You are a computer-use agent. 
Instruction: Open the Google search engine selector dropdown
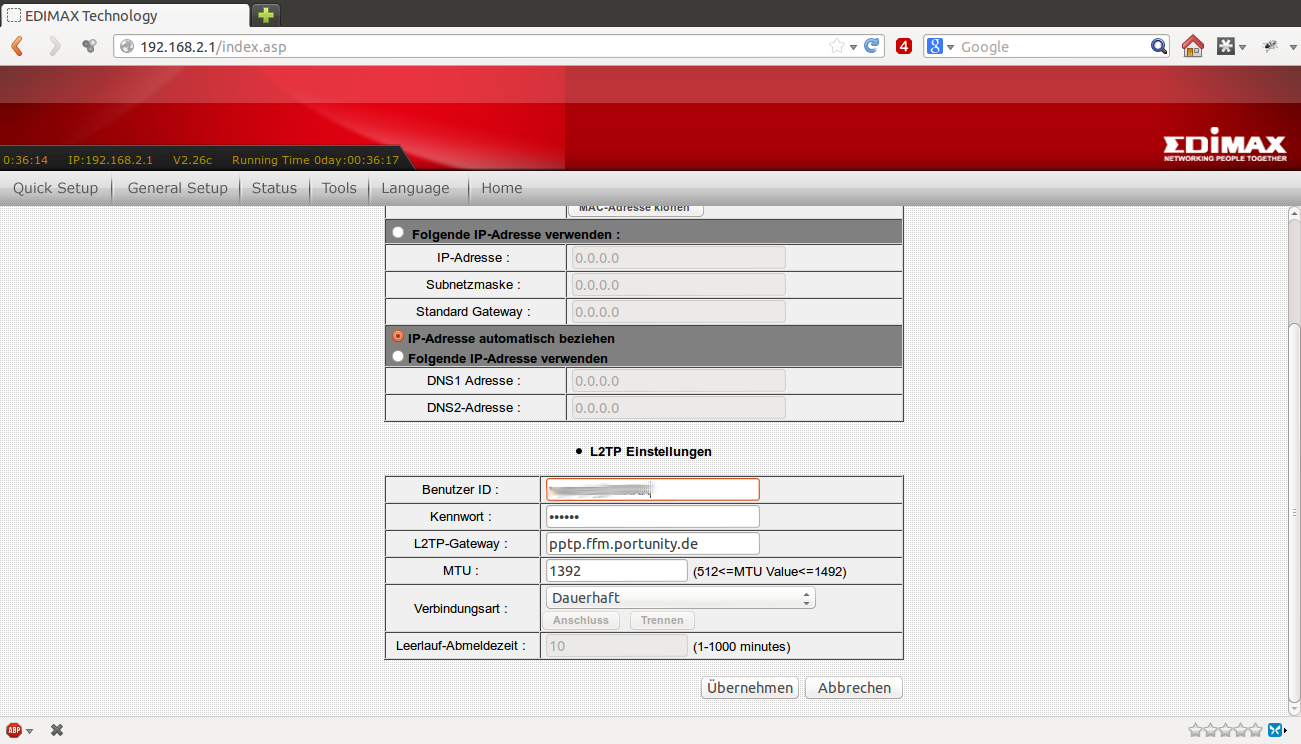coord(940,46)
